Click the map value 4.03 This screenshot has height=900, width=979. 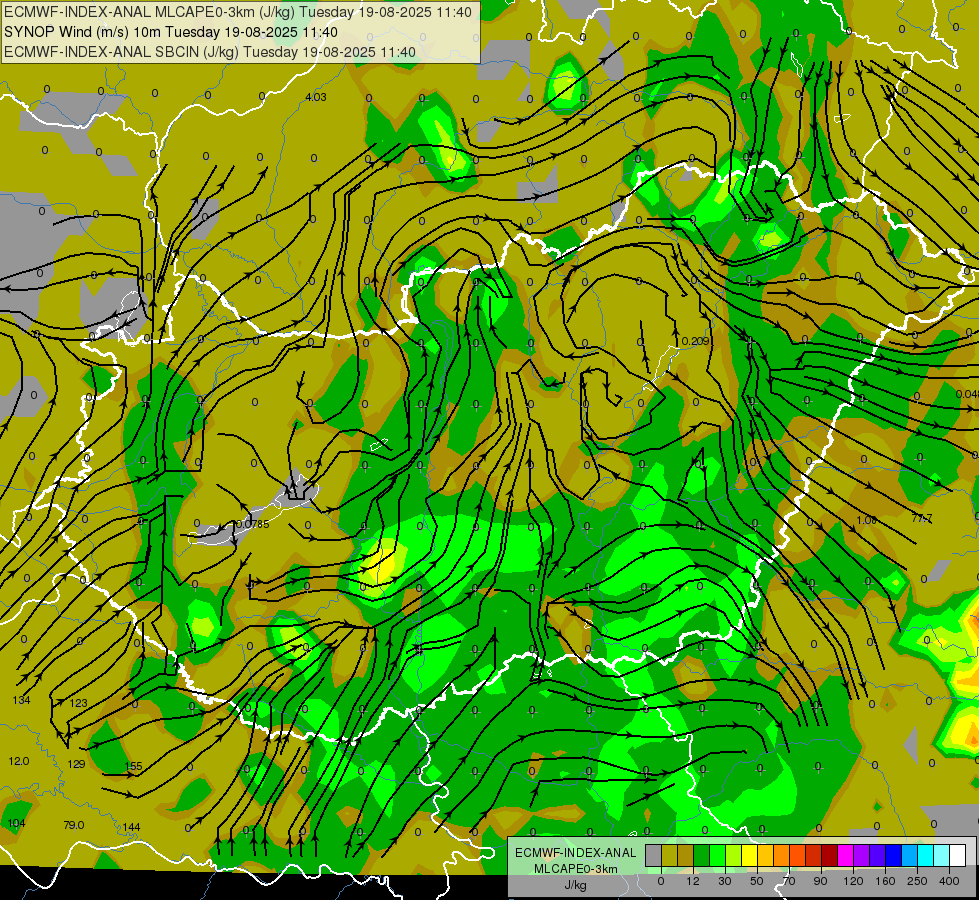click(316, 97)
